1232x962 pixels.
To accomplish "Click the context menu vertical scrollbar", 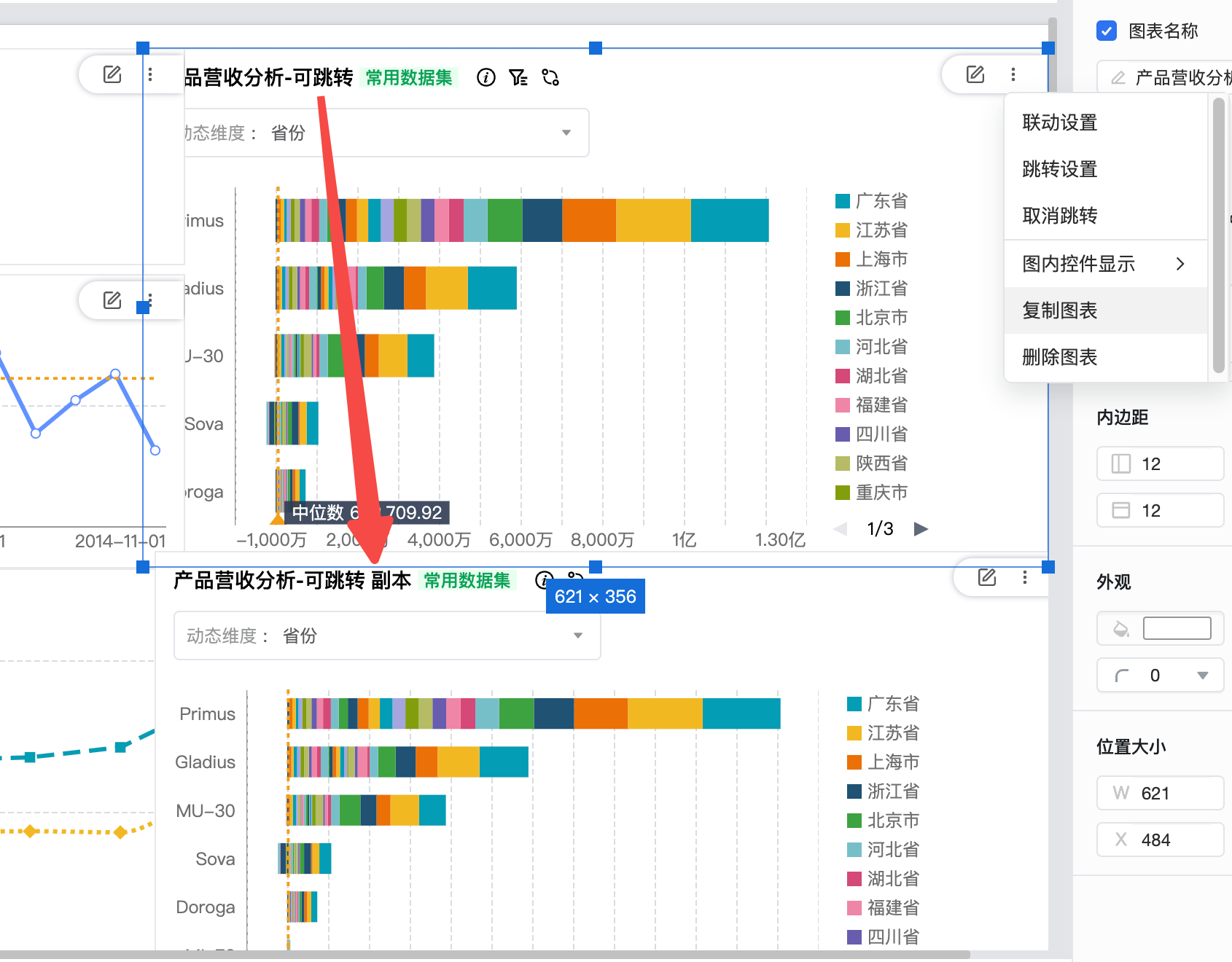I will tap(1218, 235).
